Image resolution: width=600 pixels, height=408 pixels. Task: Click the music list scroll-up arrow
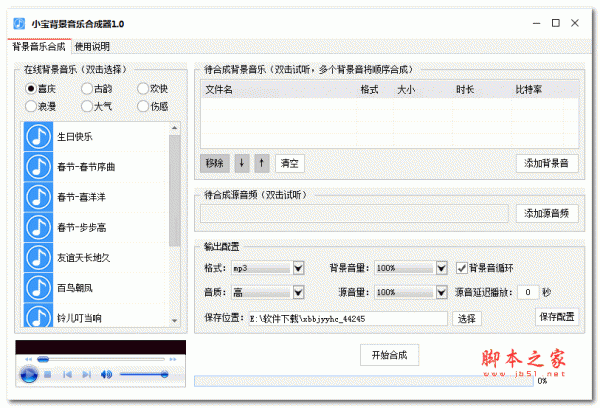point(174,128)
